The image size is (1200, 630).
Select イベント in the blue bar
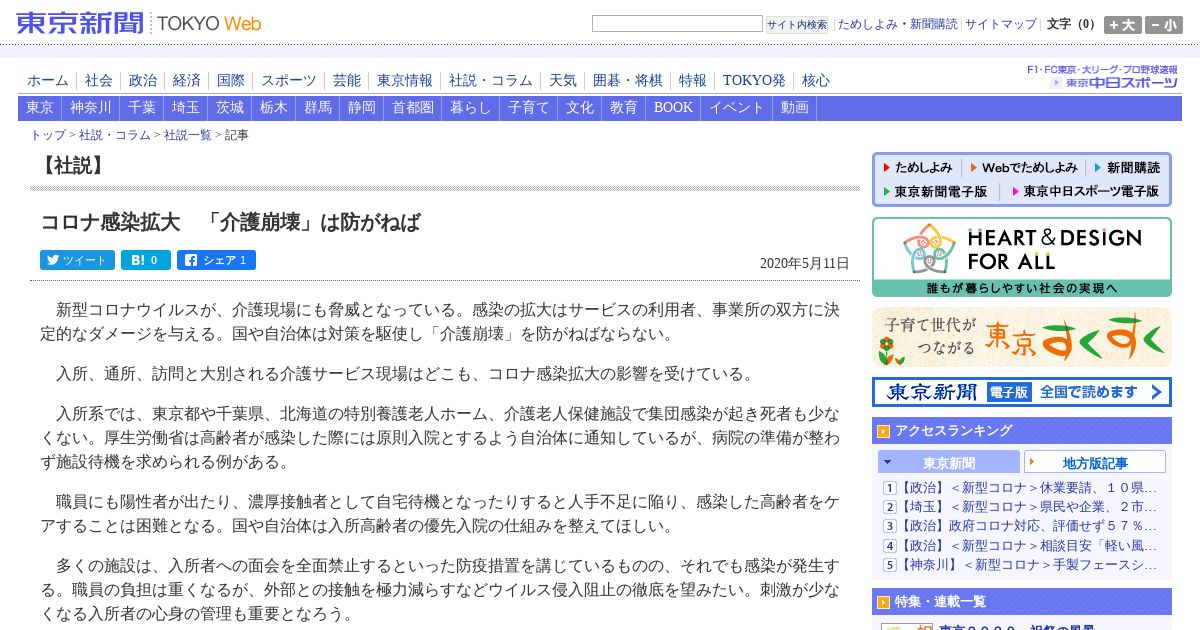click(737, 108)
